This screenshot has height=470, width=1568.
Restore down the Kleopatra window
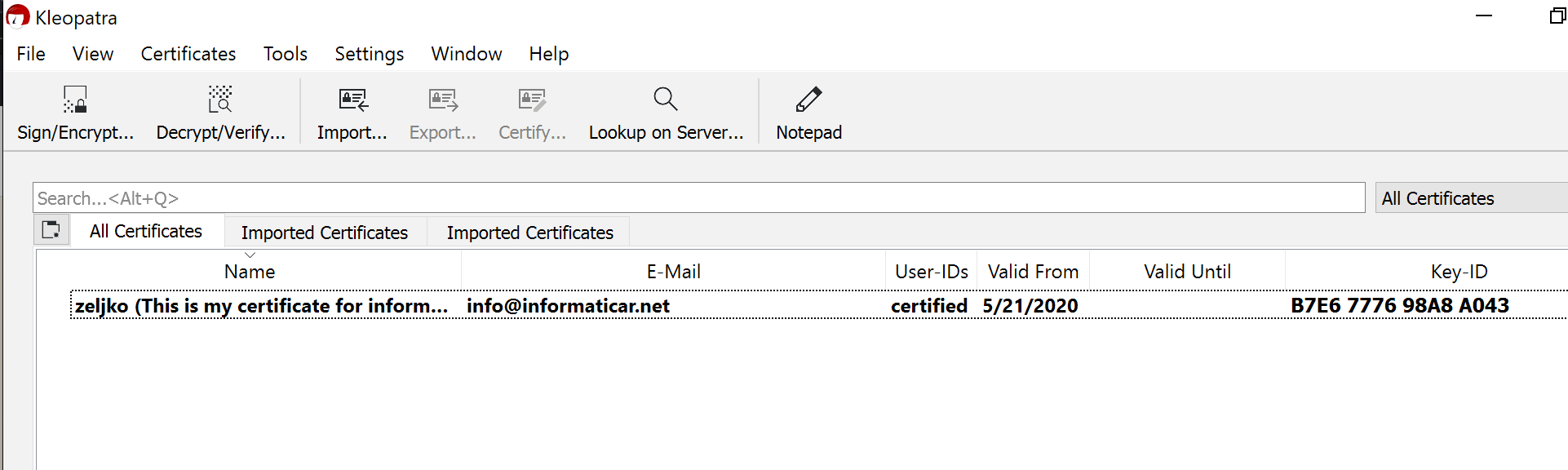(1557, 16)
